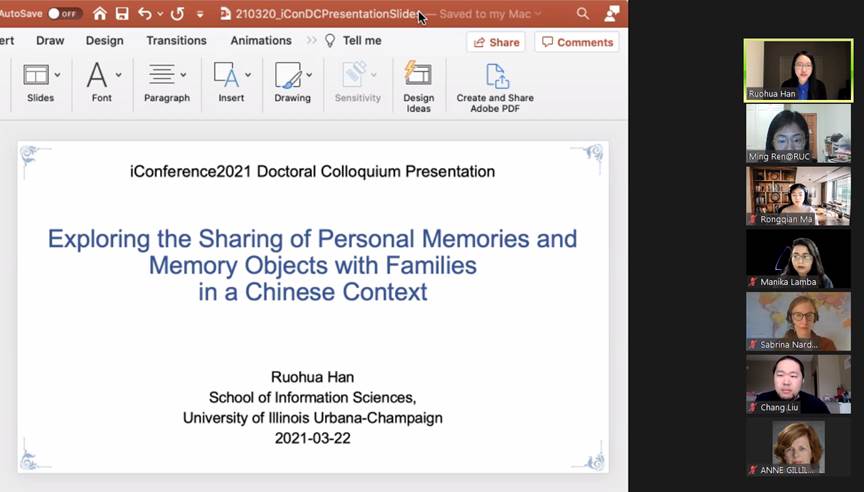Screen dimensions: 864x492
Task: Save the presentation with the floppy disk icon
Action: pyautogui.click(x=122, y=14)
